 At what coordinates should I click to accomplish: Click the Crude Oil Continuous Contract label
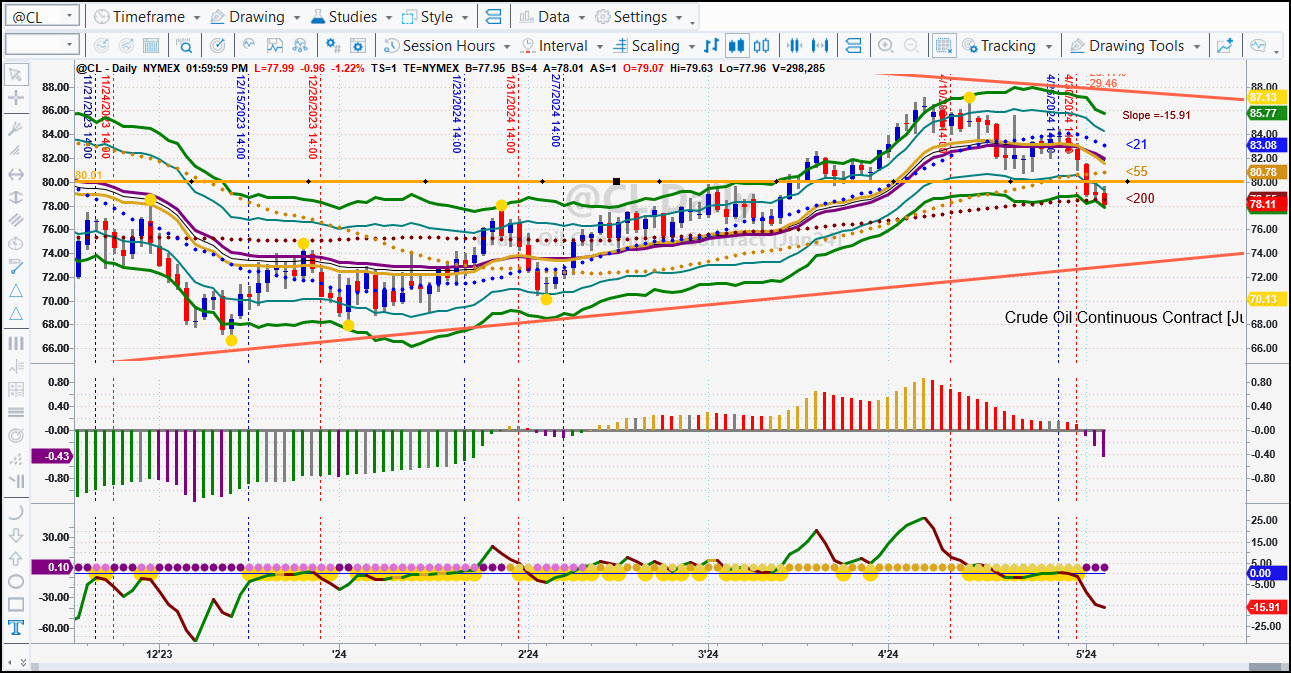[x=1123, y=317]
